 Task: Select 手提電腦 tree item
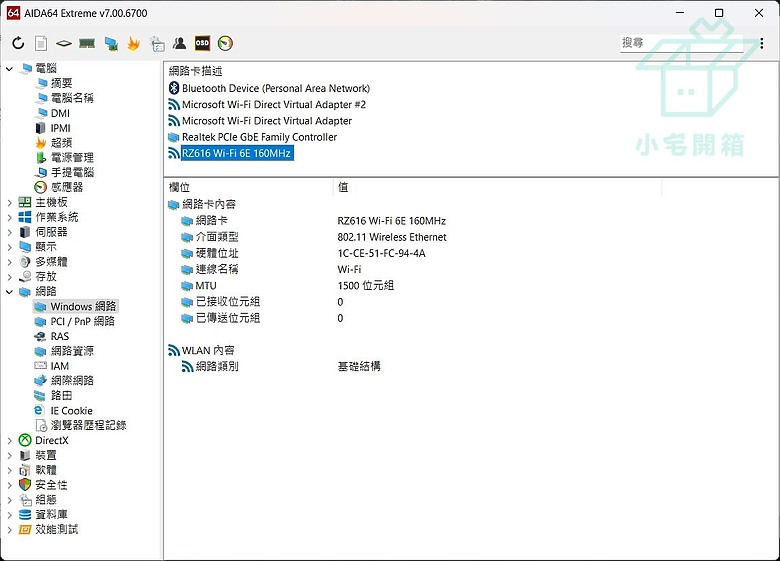click(72, 173)
